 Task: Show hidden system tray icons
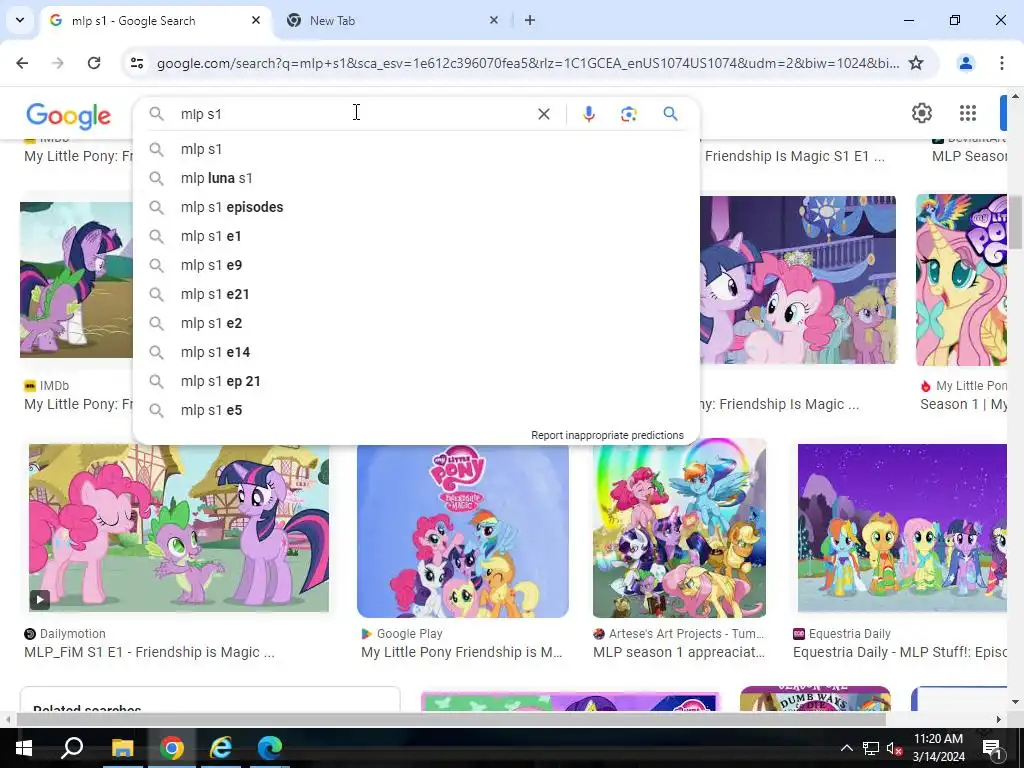click(x=846, y=748)
